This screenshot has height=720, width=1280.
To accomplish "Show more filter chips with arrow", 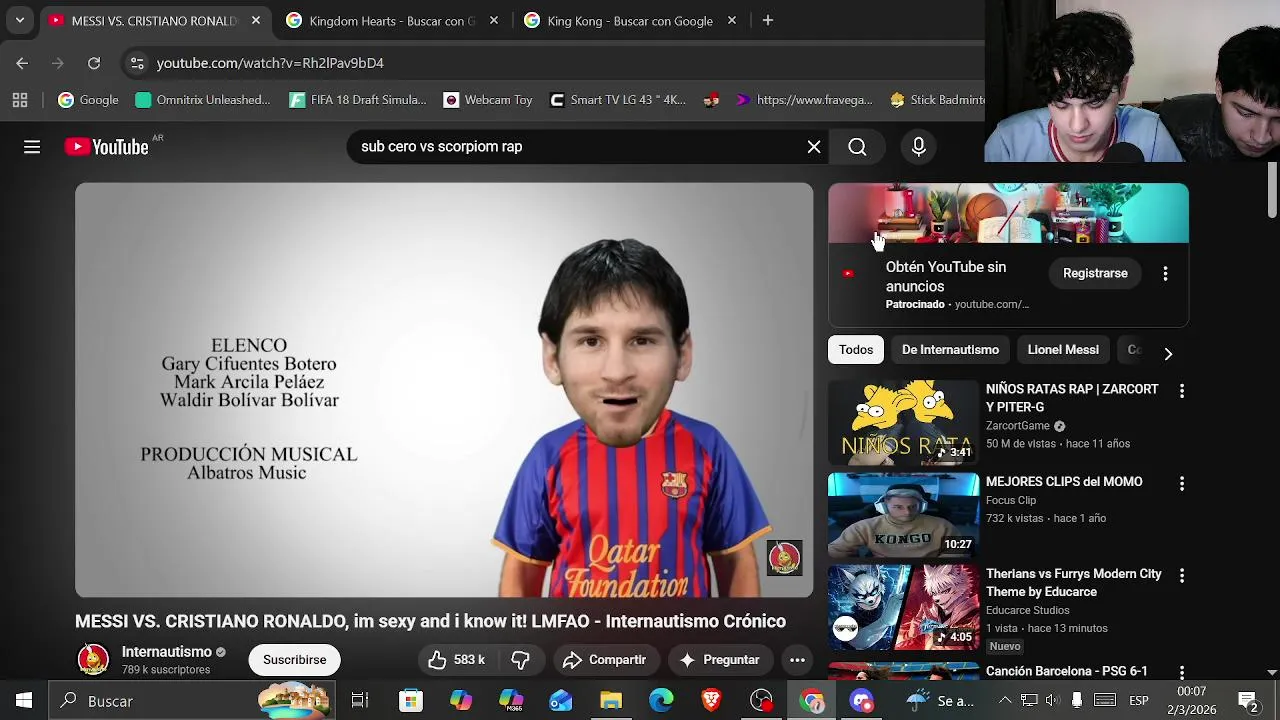I will [x=1168, y=353].
